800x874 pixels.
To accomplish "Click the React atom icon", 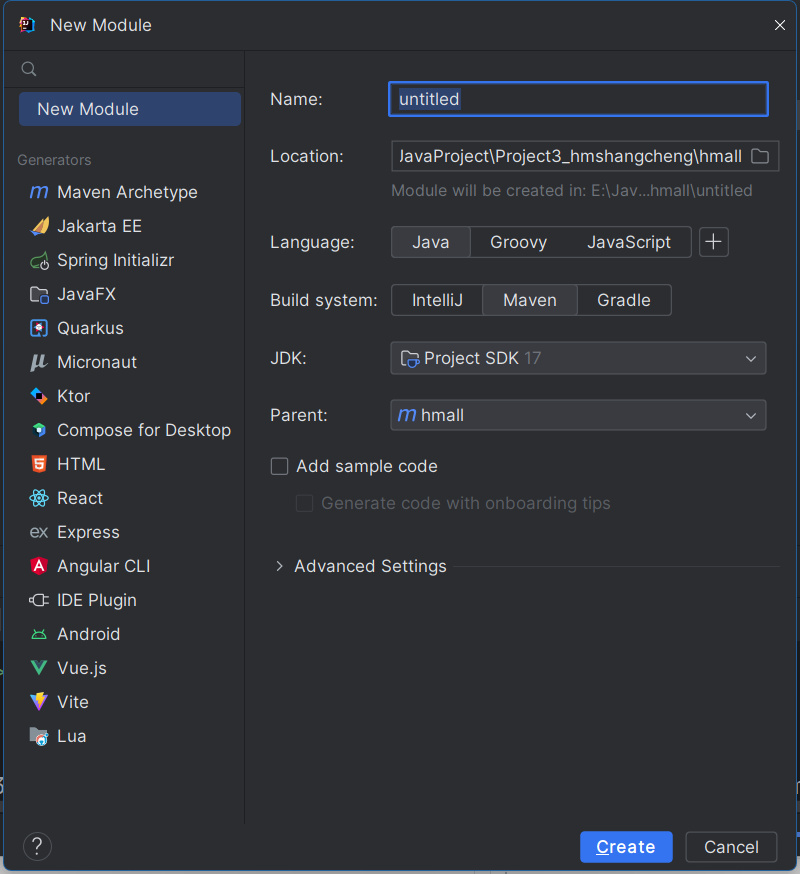I will coord(39,498).
